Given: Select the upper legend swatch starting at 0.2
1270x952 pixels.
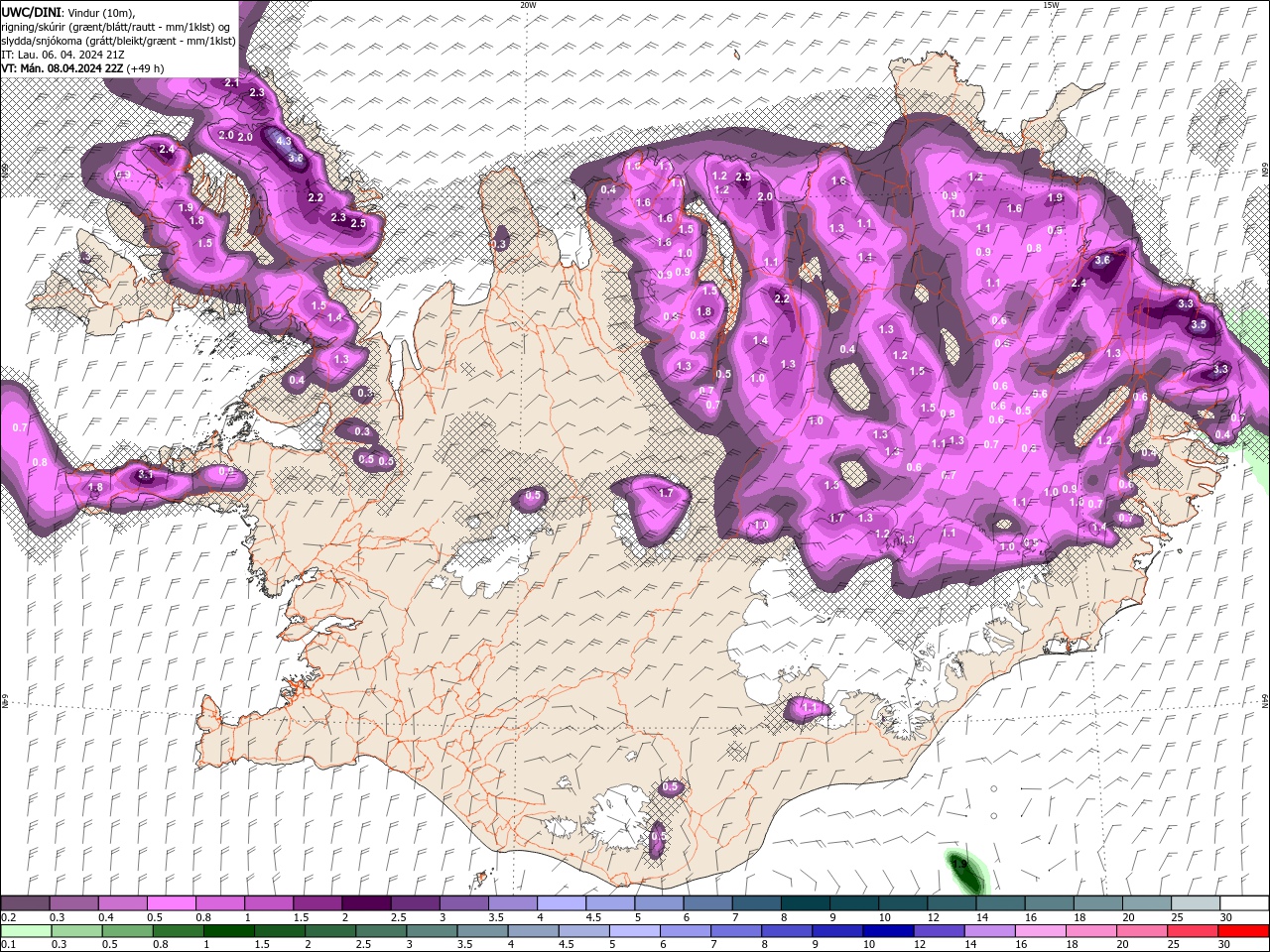Looking at the screenshot, I should pyautogui.click(x=25, y=903).
